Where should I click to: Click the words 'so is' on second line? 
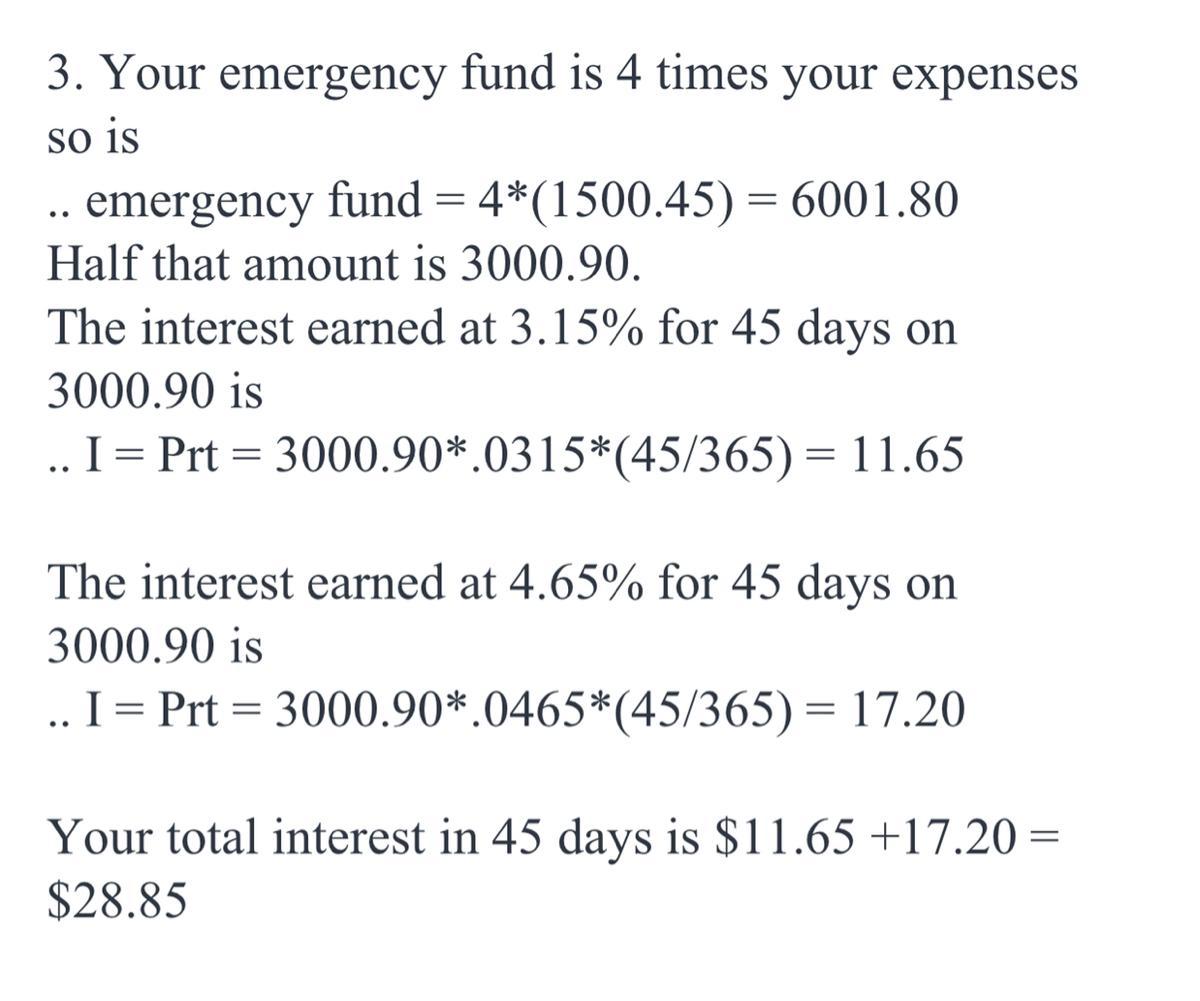[93, 140]
